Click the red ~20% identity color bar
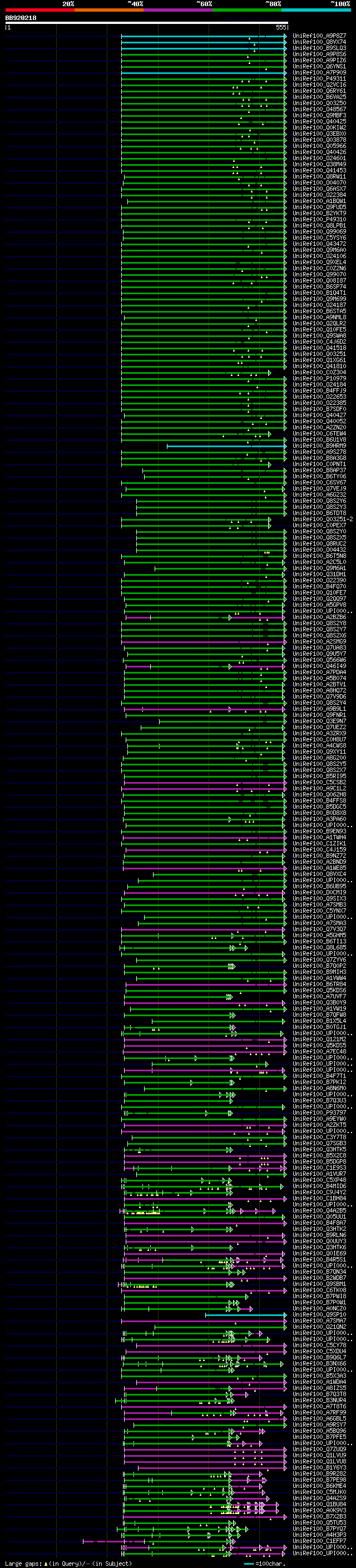The width and height of the screenshot is (356, 1568). (39, 10)
